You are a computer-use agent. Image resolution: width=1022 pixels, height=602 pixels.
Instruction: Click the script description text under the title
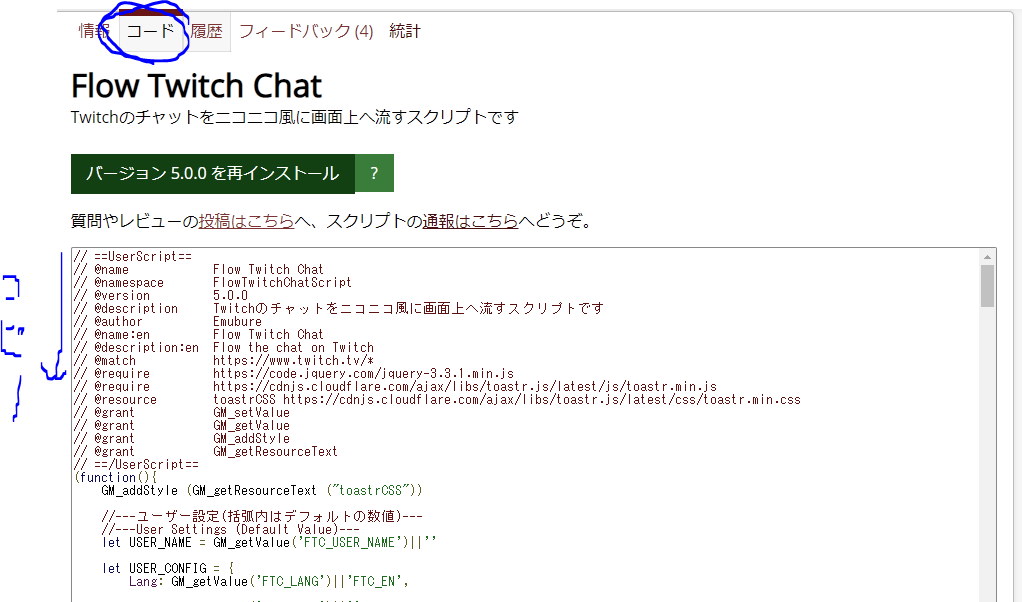[295, 117]
